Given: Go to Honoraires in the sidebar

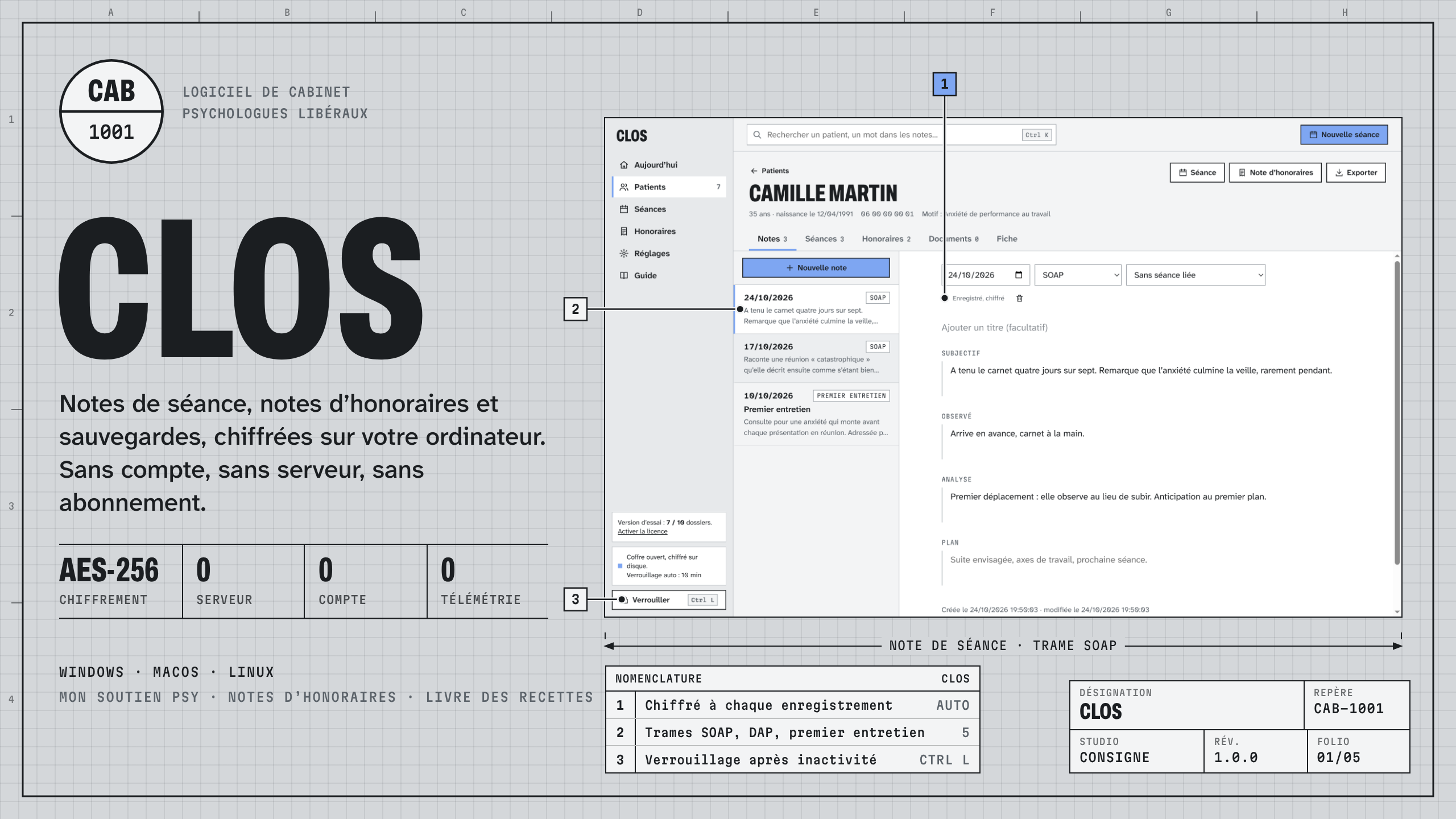Looking at the screenshot, I should coord(669,231).
